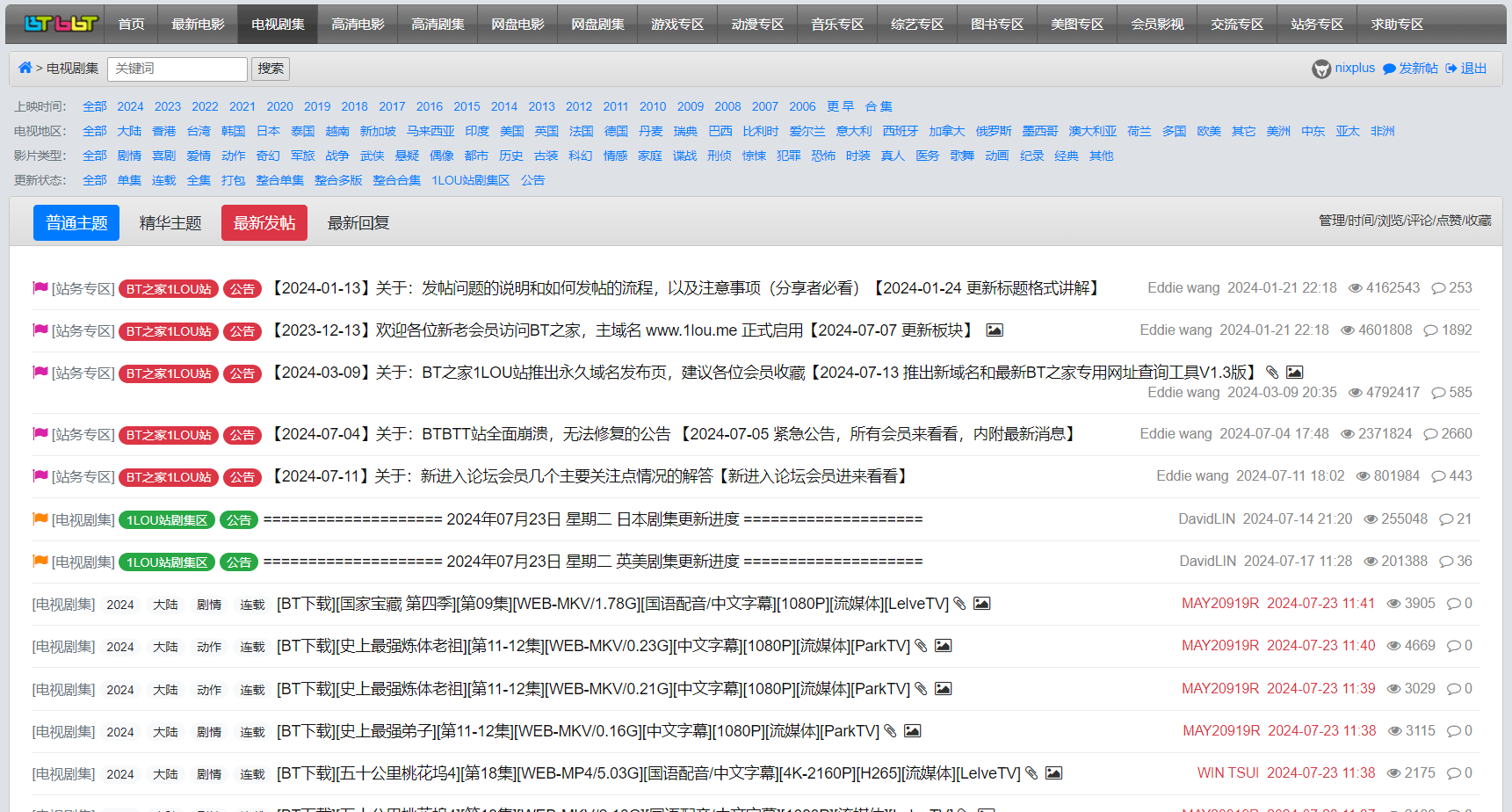Open the nixplus user avatar
The image size is (1512, 812).
point(1321,69)
